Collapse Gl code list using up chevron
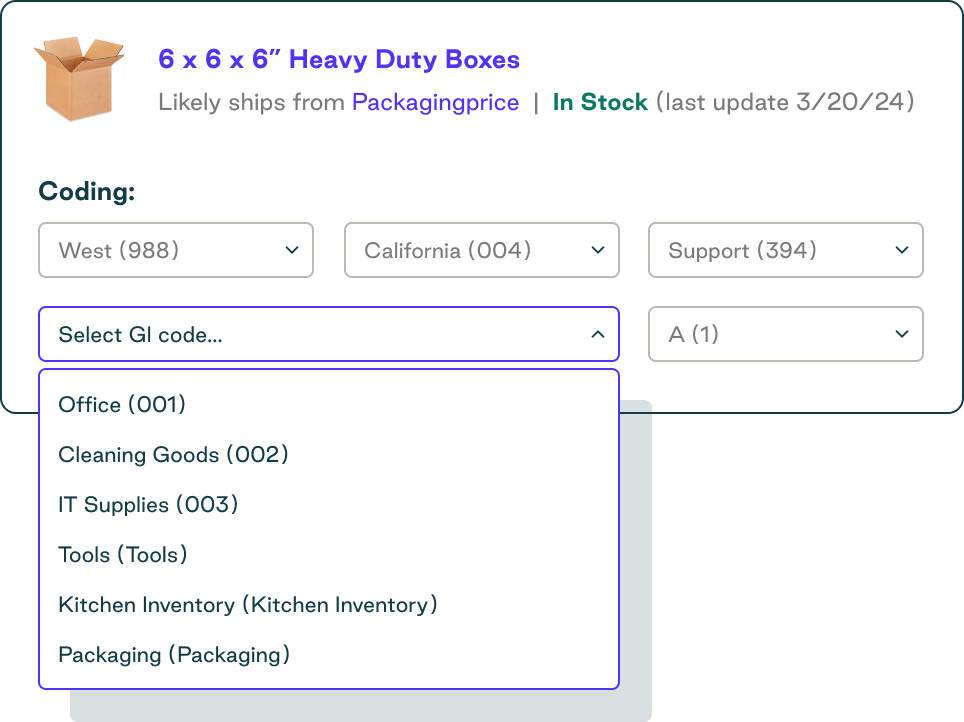The width and height of the screenshot is (964, 722). [x=597, y=334]
